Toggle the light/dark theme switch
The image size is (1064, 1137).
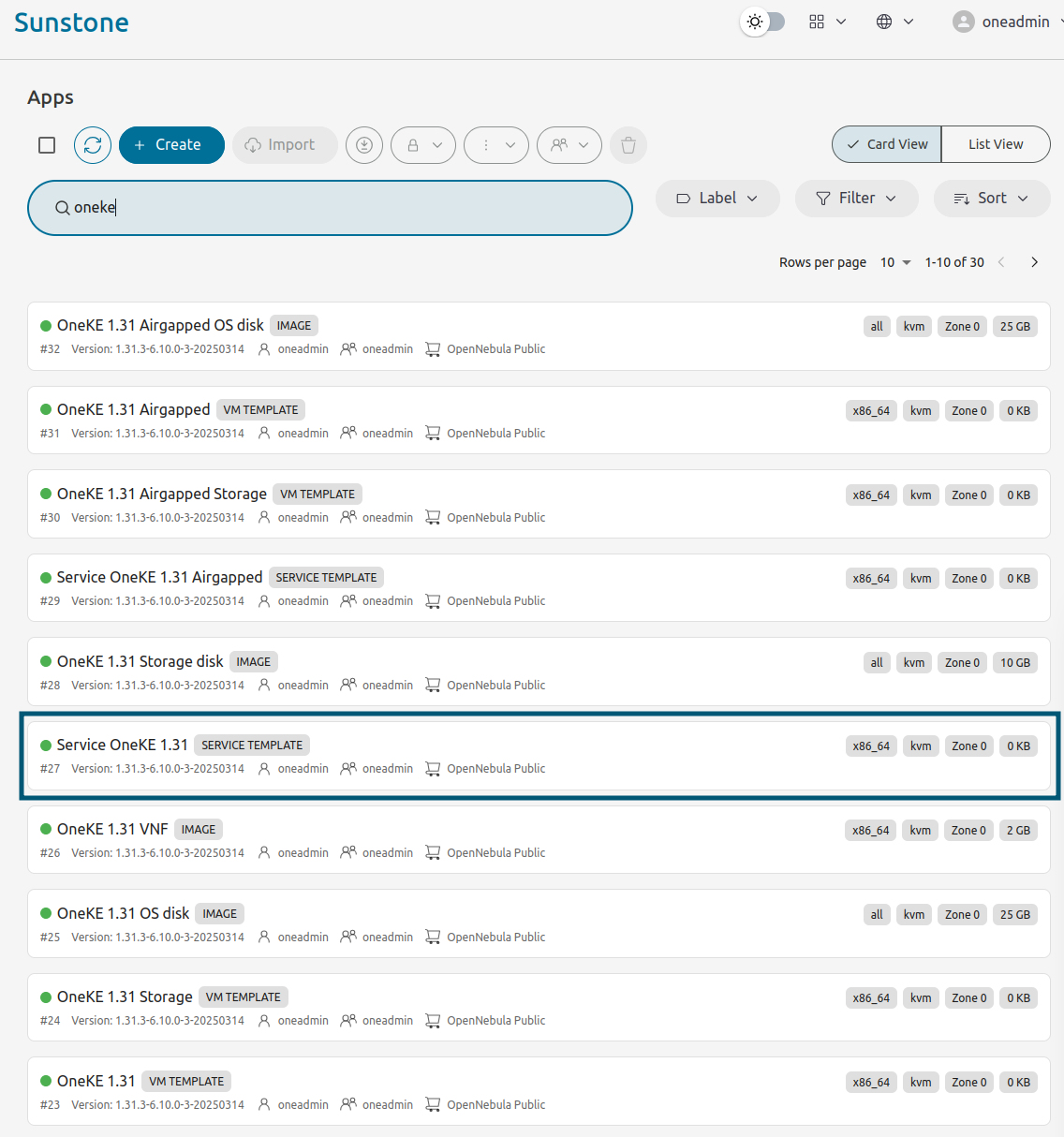point(763,22)
